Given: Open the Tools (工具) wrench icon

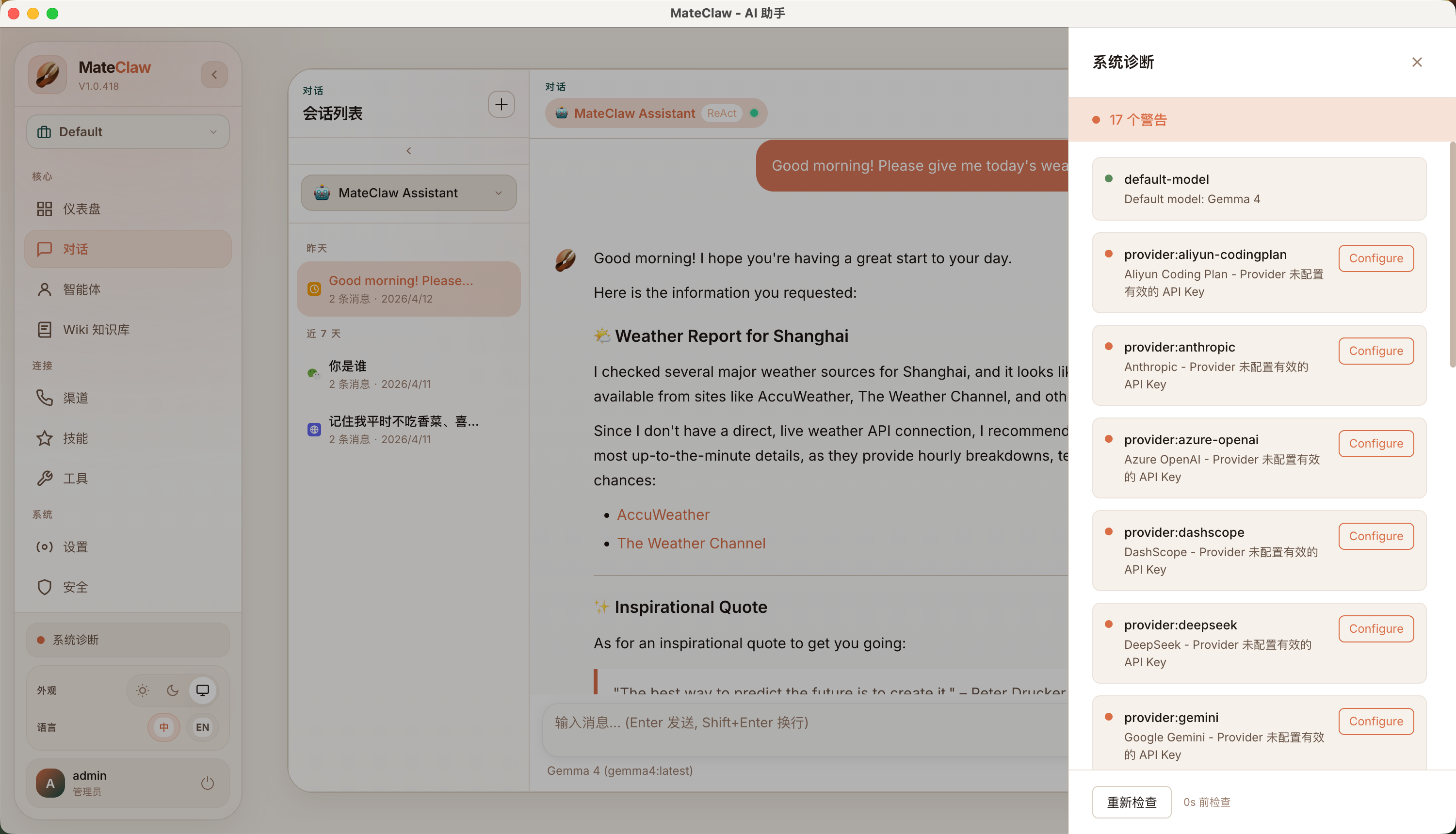Looking at the screenshot, I should point(45,478).
